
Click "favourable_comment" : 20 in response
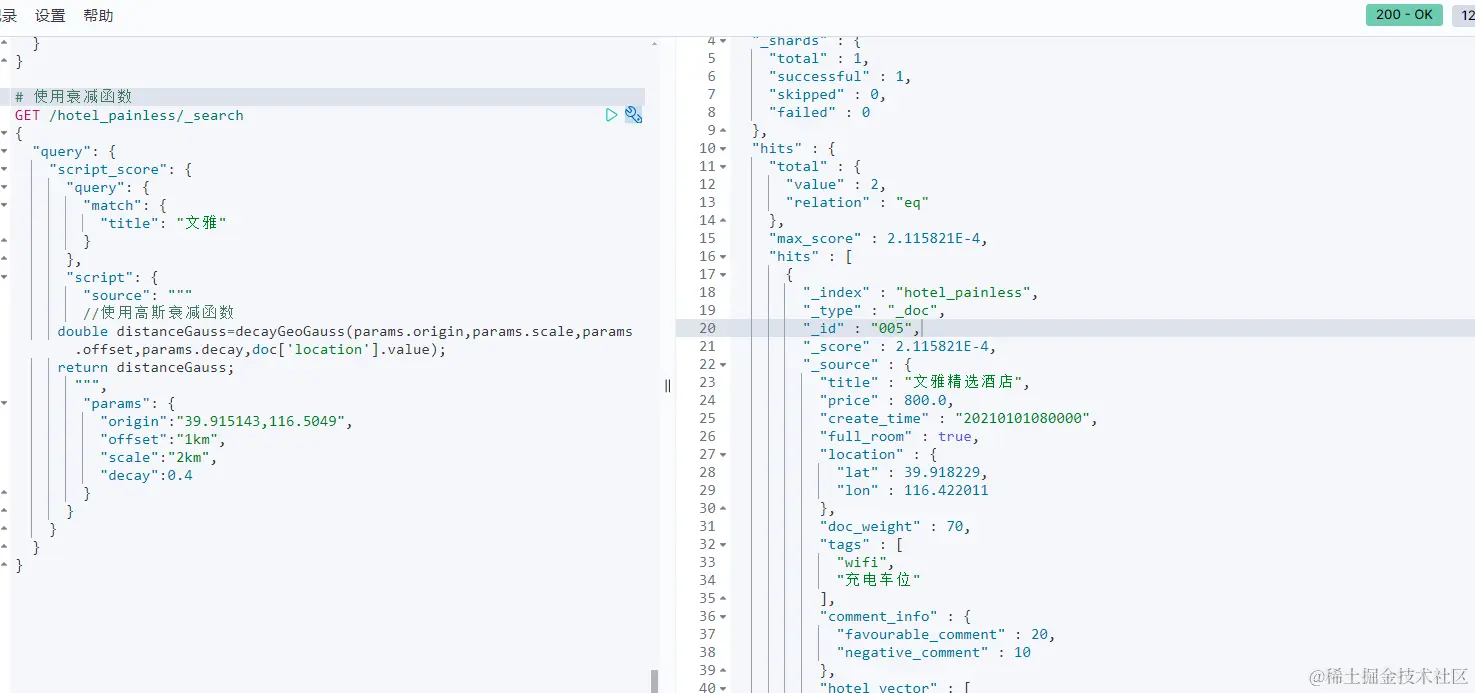945,634
